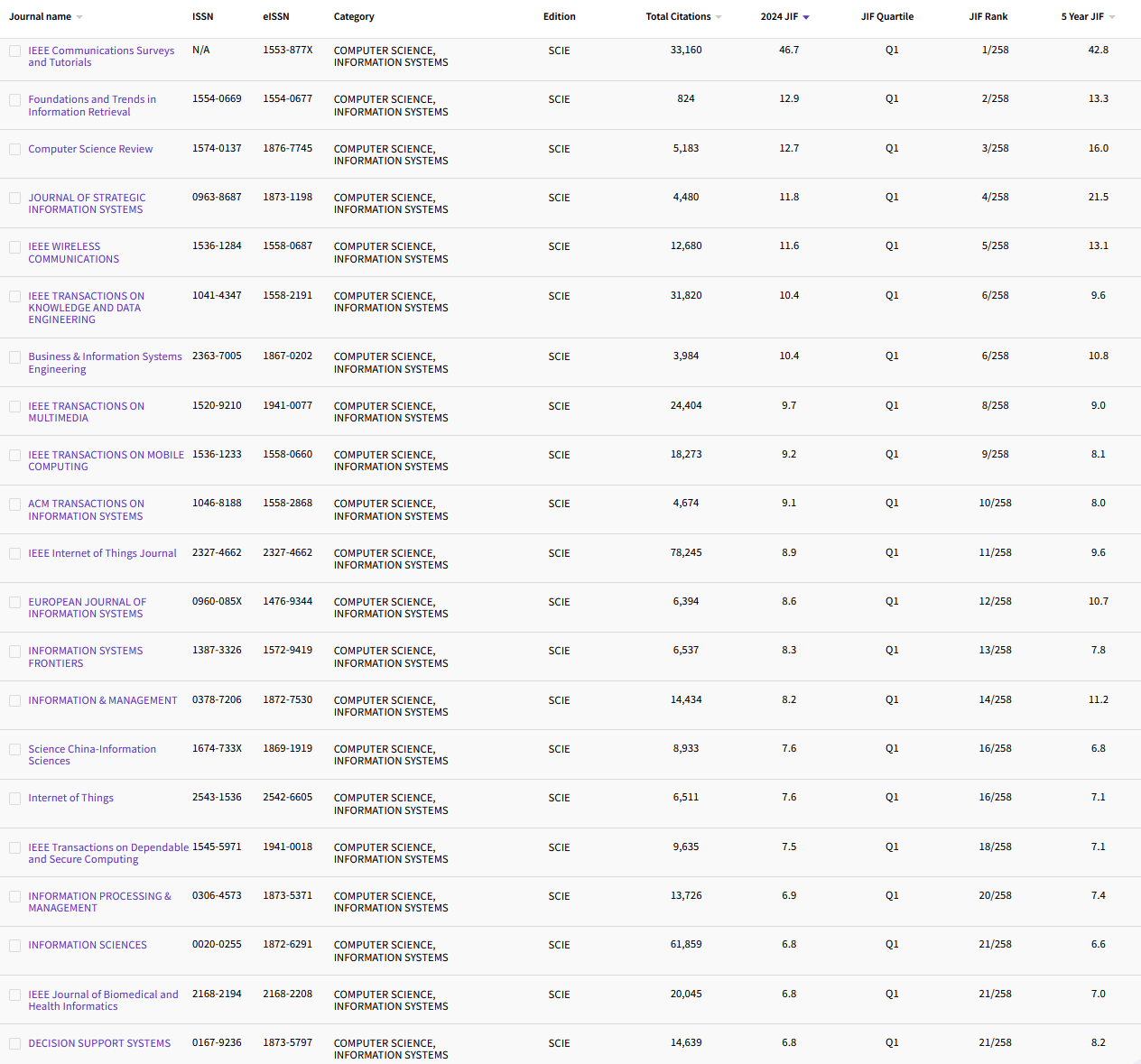This screenshot has height=1064, width=1141.
Task: Check the Computer Science Review row
Action: 14,149
